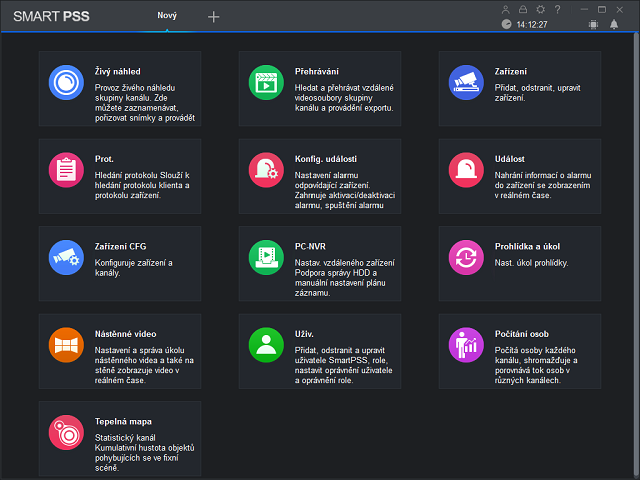This screenshot has width=640, height=480.
Task: Open help via the question mark icon
Action: coord(558,9)
